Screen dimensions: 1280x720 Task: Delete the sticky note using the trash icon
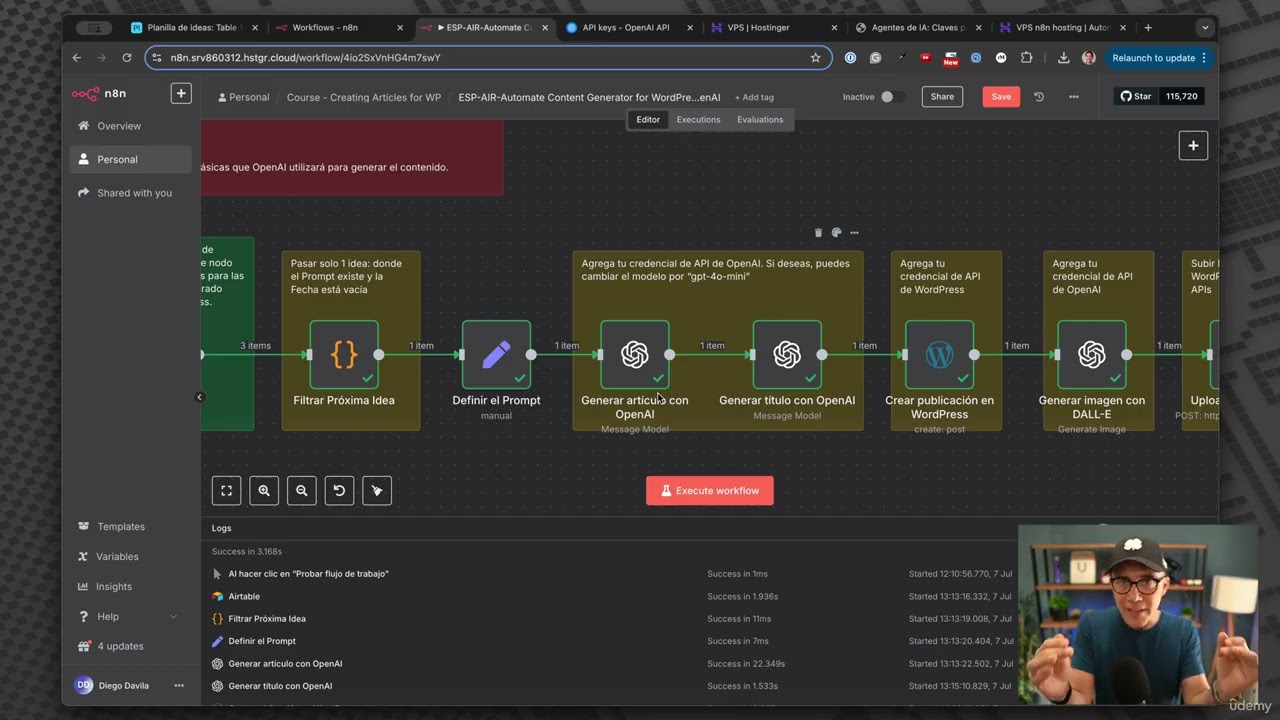pos(818,233)
